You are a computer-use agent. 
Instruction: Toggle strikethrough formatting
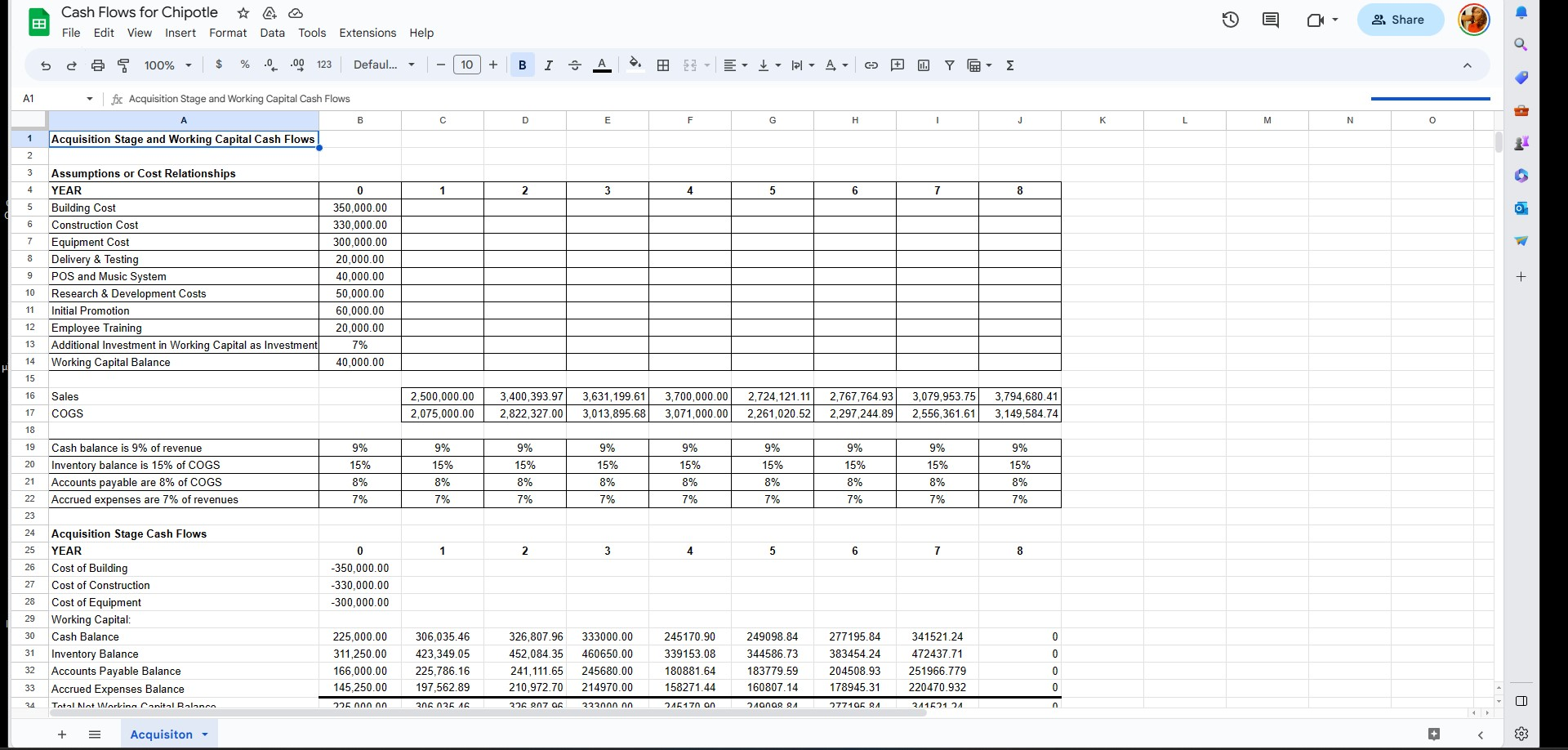tap(574, 65)
